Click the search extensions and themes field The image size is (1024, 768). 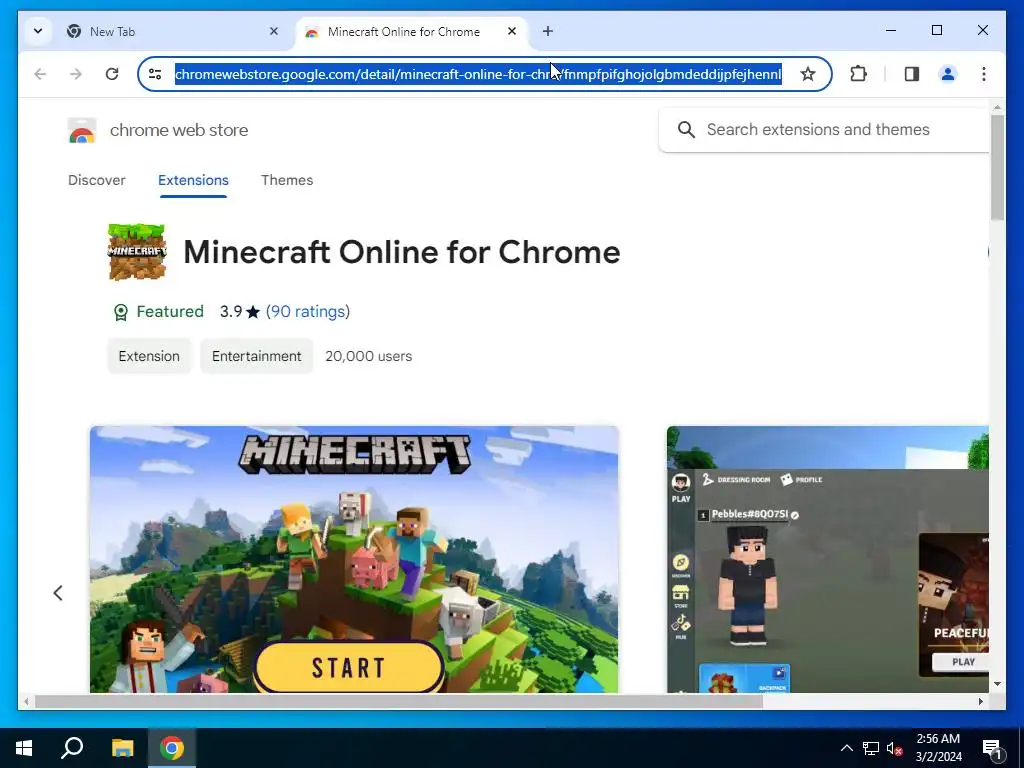(x=824, y=129)
